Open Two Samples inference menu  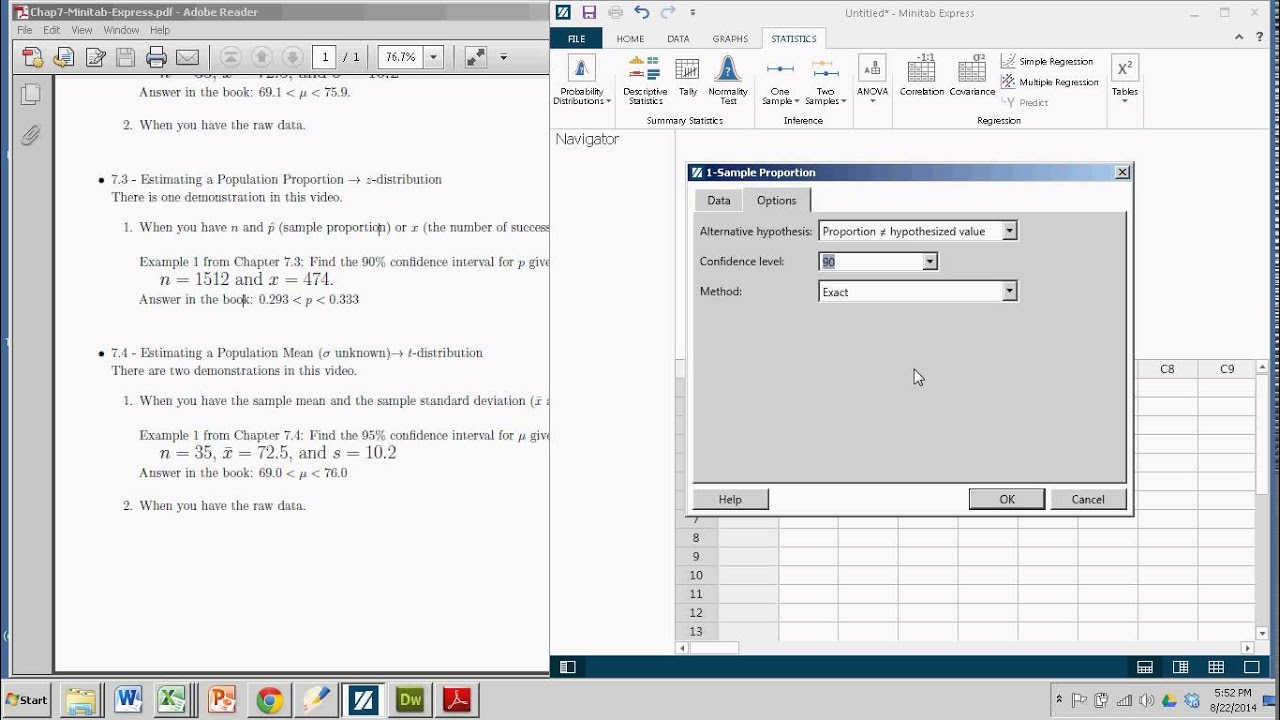coord(825,81)
